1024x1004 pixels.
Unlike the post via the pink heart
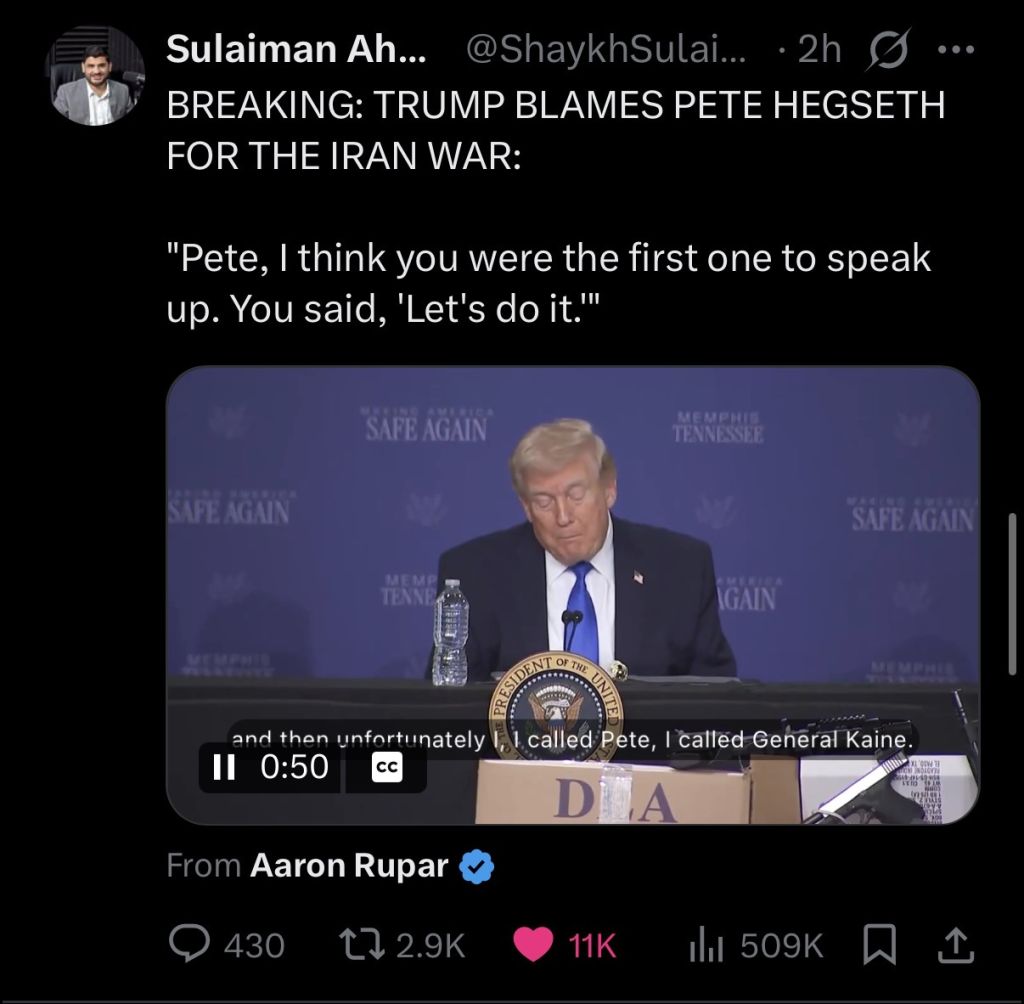tap(532, 945)
